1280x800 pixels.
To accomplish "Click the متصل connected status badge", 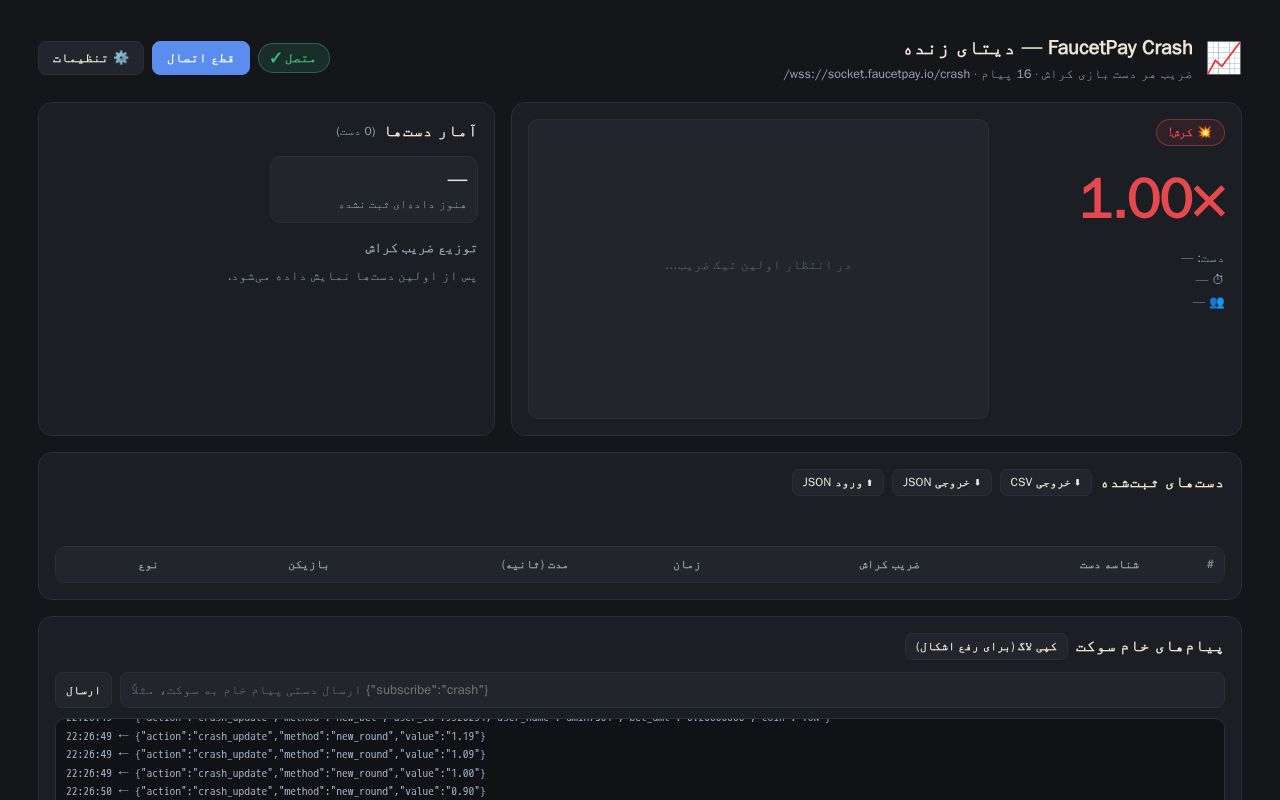I will (x=294, y=58).
